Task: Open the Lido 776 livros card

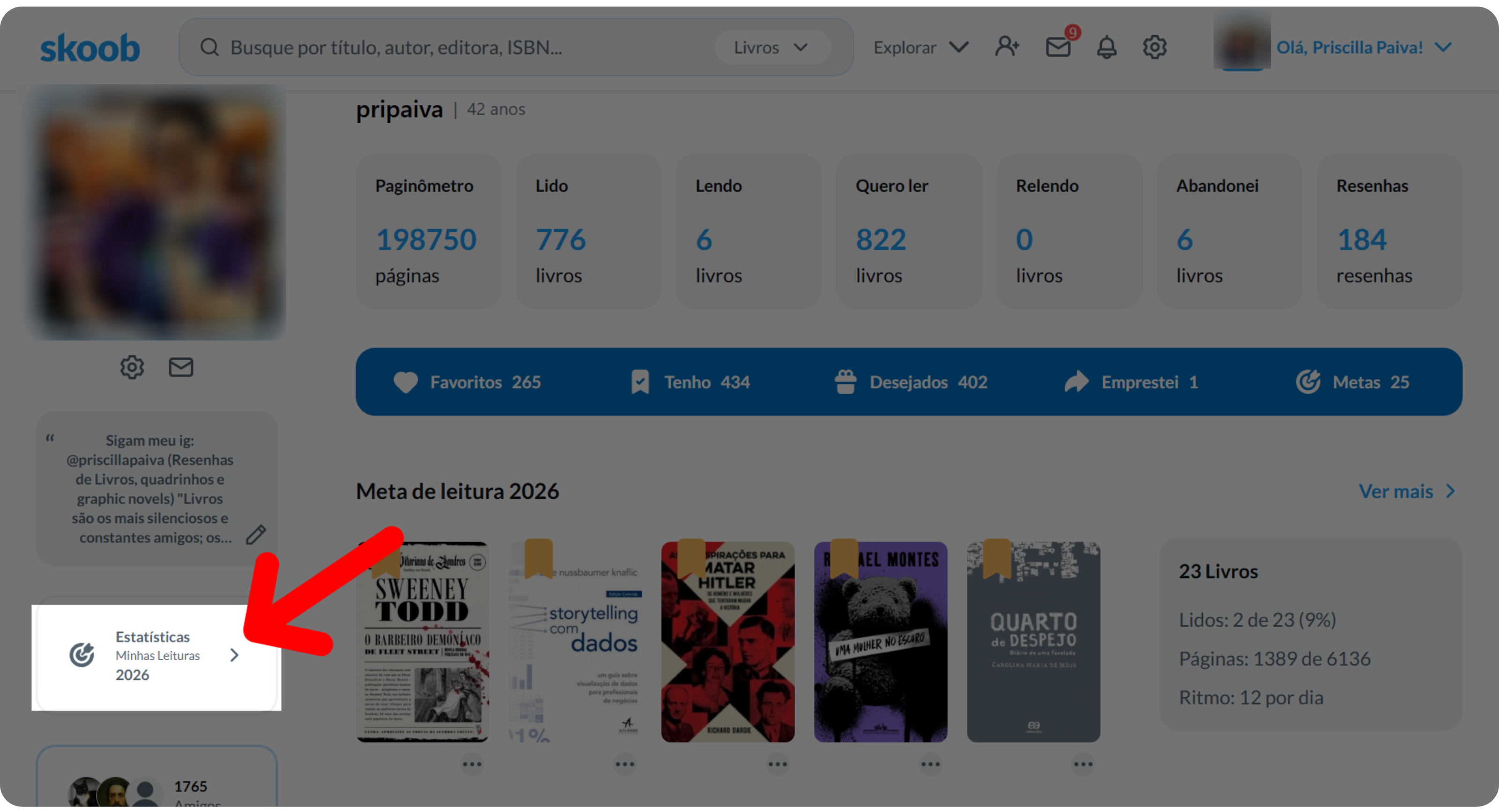Action: click(588, 231)
